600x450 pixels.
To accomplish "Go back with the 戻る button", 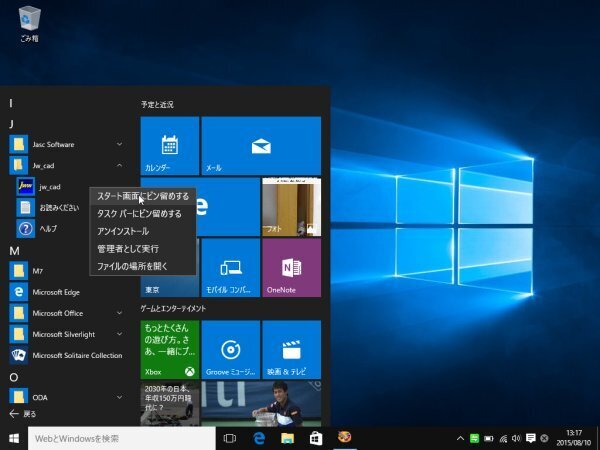I will pos(23,414).
